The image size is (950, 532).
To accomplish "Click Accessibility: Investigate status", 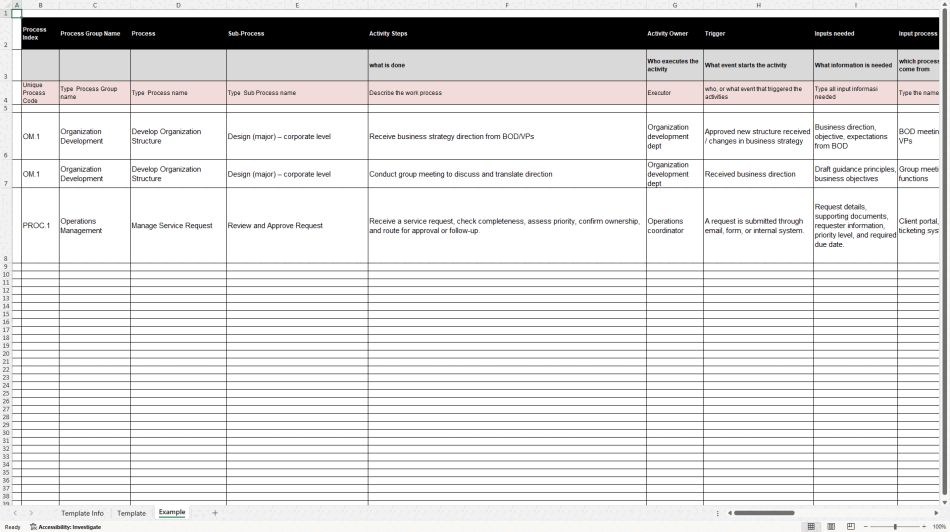I will tap(65, 527).
